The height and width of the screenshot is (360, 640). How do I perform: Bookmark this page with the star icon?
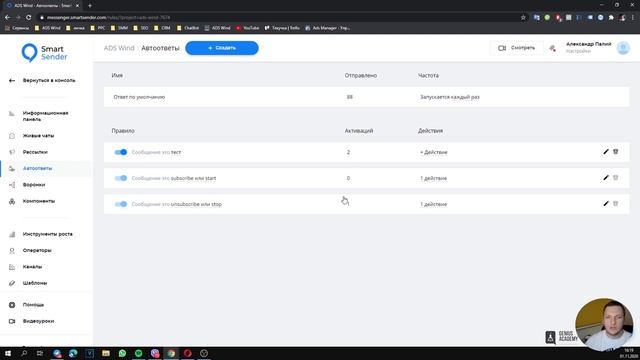(523, 18)
